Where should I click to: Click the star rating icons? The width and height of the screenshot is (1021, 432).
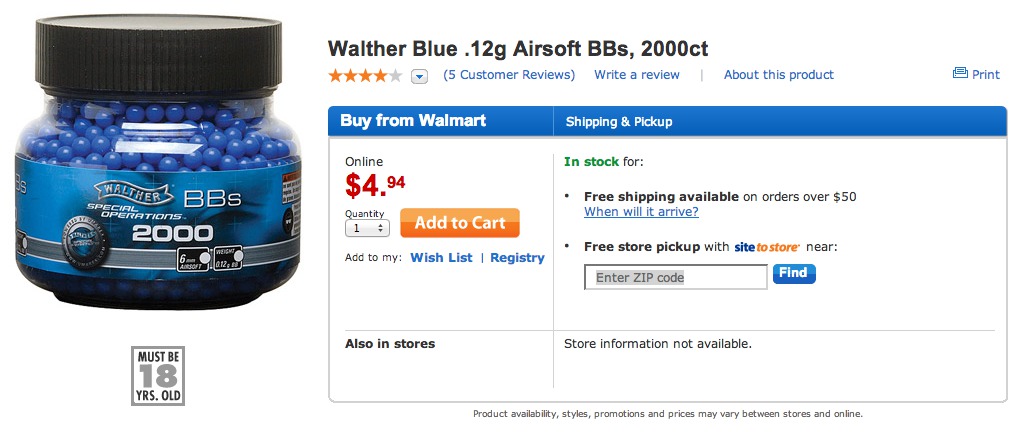pos(365,75)
